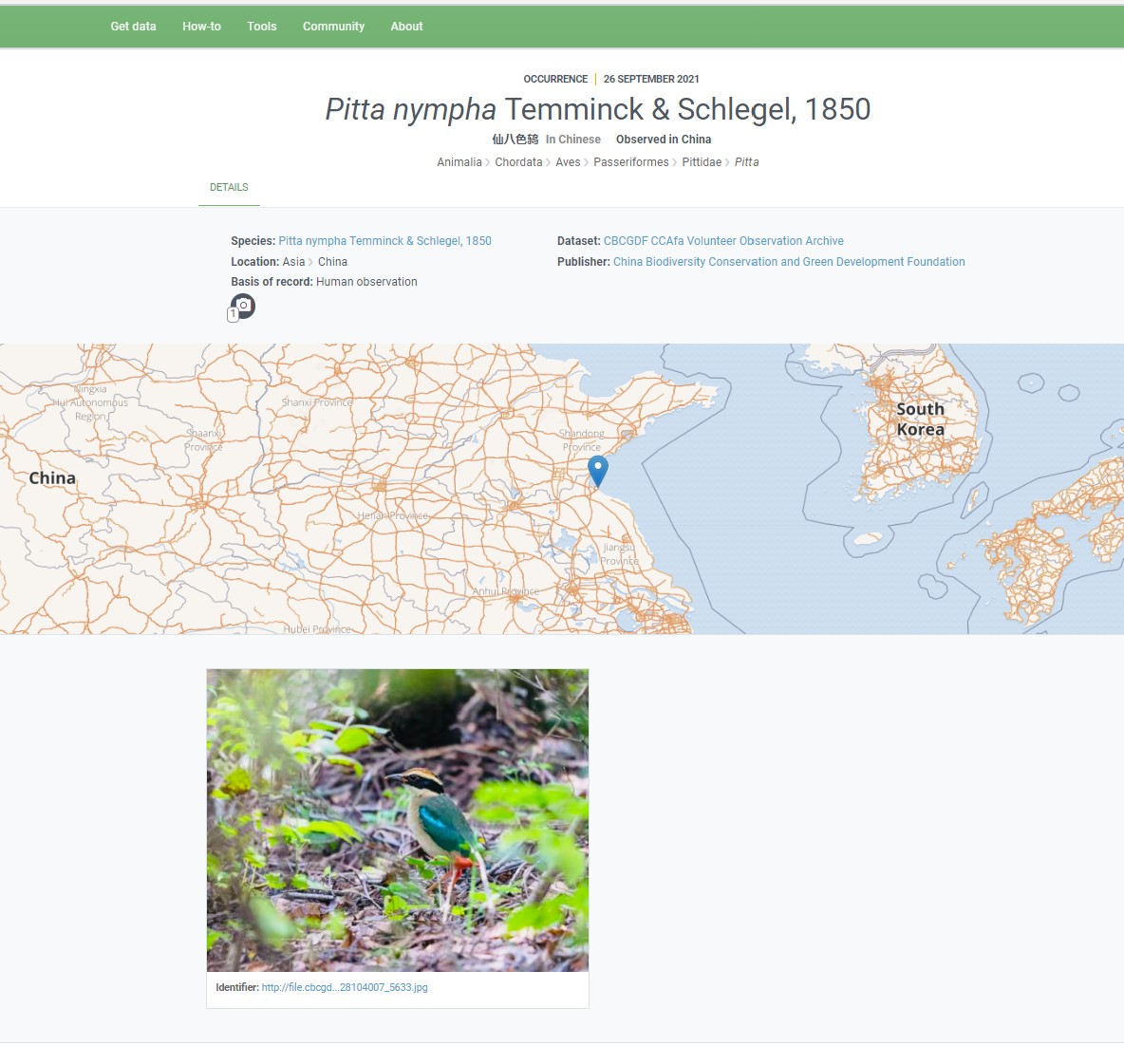Open the How-to menu
This screenshot has width=1124, height=1064.
(201, 27)
